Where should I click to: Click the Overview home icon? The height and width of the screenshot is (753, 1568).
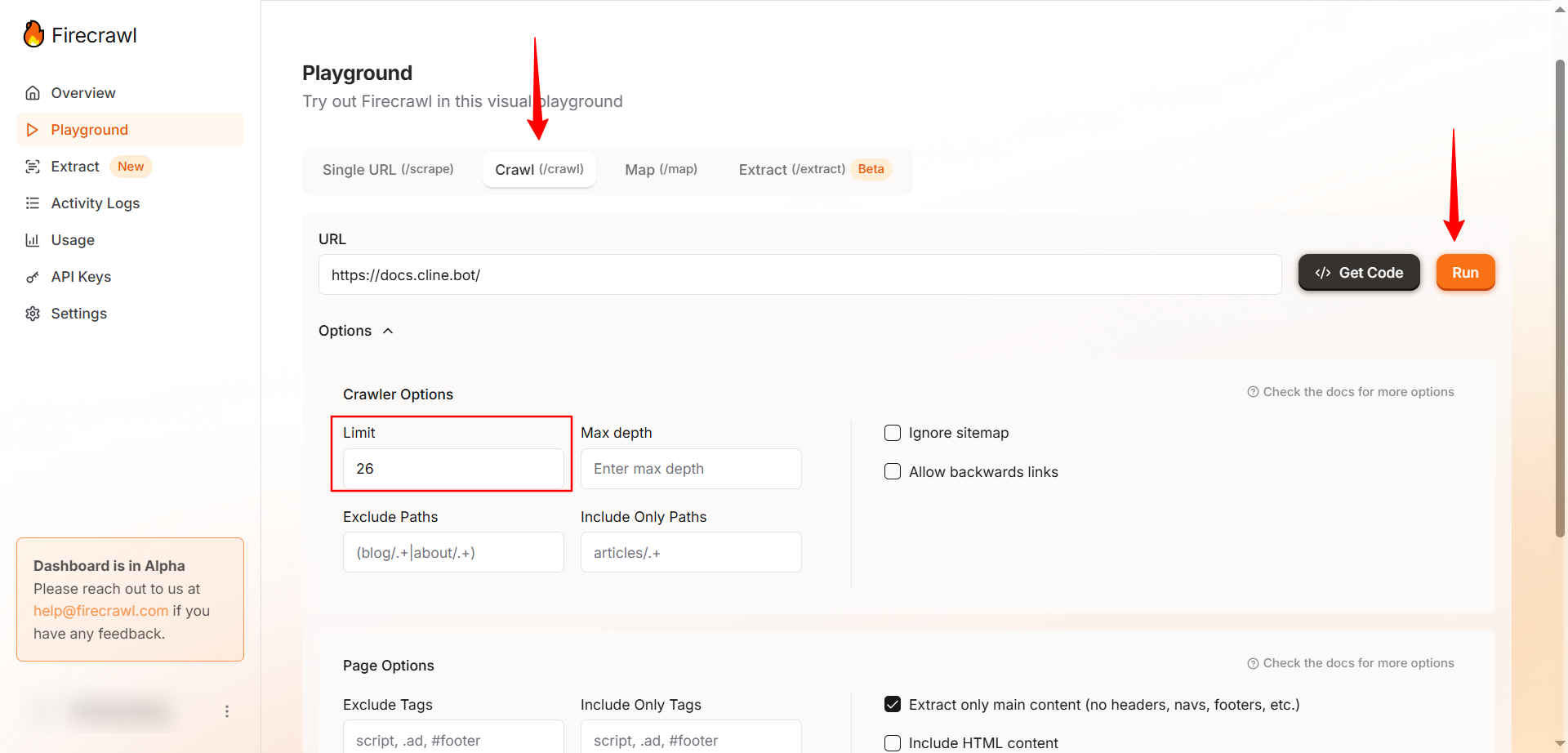pos(33,93)
